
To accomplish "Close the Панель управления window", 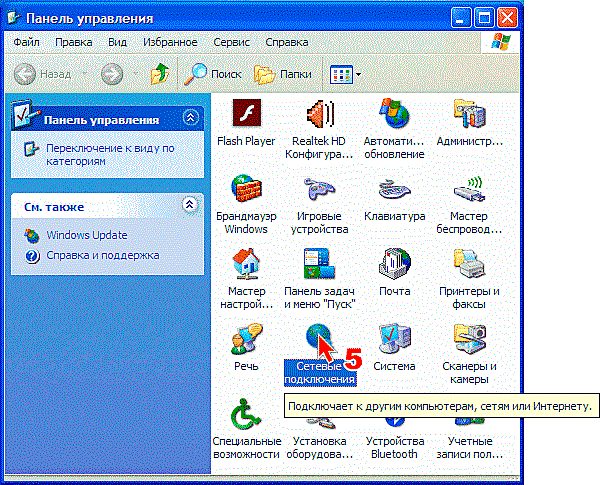I will (x=507, y=18).
